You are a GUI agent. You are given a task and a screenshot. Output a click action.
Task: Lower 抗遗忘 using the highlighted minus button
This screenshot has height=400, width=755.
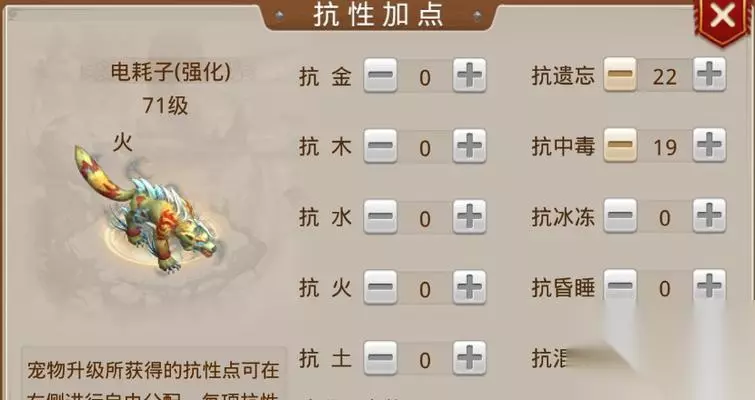click(620, 74)
